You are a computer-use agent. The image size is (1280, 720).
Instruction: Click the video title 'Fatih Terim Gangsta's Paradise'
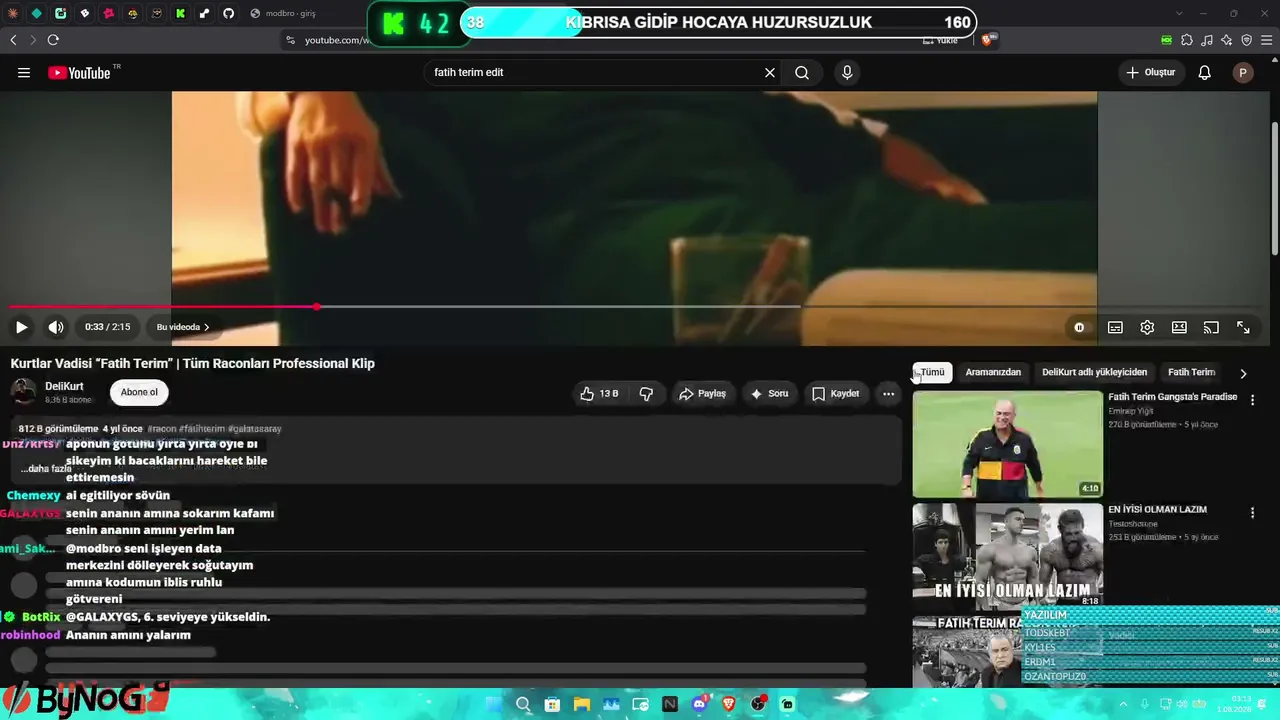click(x=1173, y=397)
